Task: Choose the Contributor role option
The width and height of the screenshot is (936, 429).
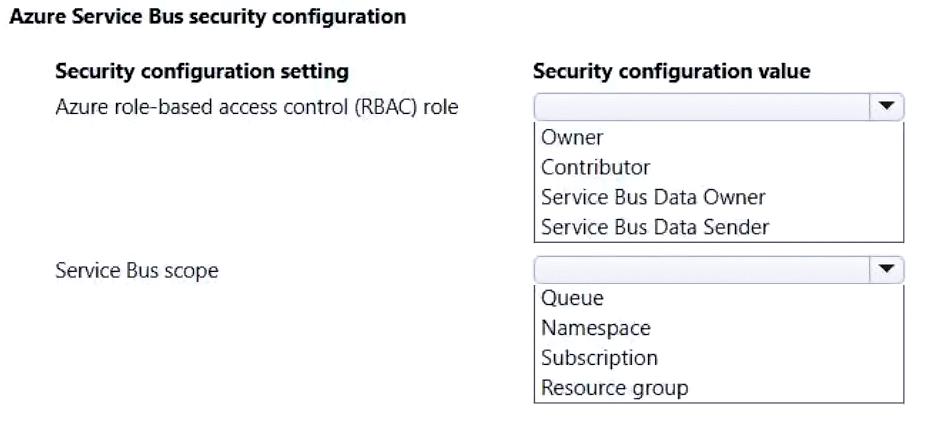Action: pyautogui.click(x=595, y=167)
